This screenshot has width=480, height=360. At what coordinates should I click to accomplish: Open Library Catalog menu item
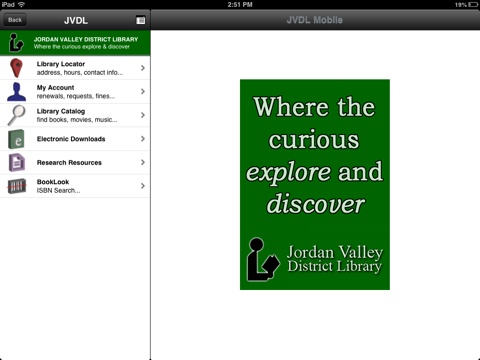(x=75, y=115)
